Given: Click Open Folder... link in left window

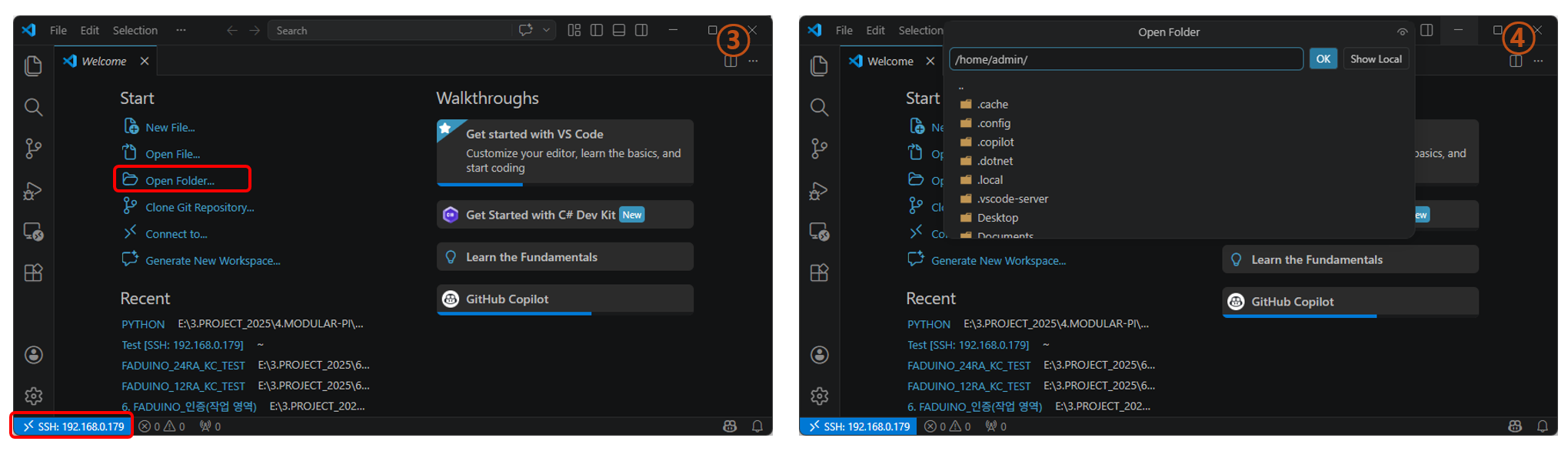Looking at the screenshot, I should click(x=180, y=180).
